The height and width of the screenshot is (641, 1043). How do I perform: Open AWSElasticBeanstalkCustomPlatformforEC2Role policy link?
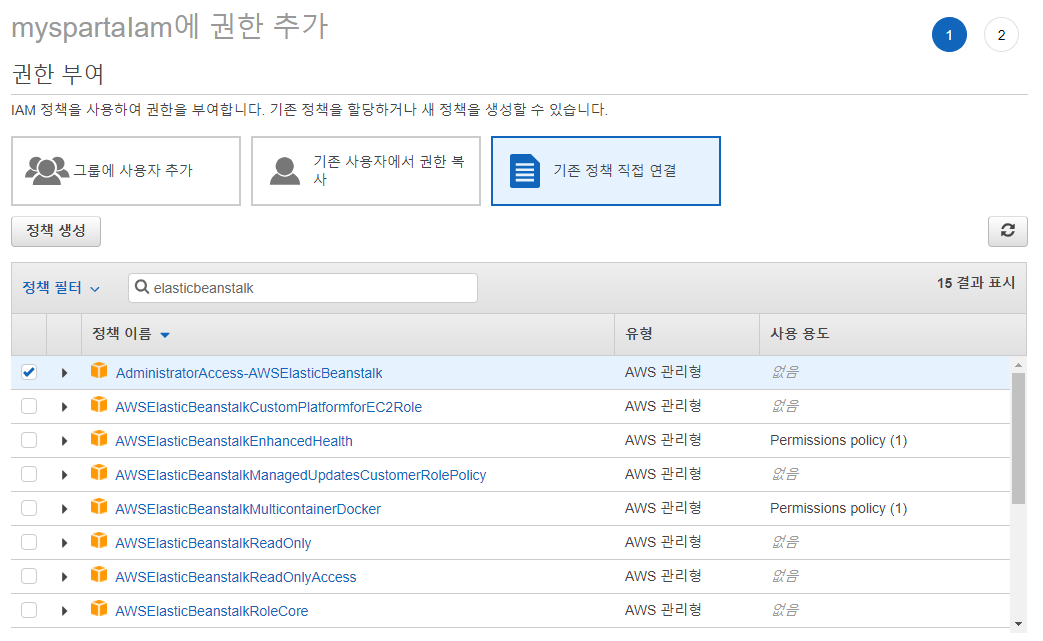click(x=269, y=407)
